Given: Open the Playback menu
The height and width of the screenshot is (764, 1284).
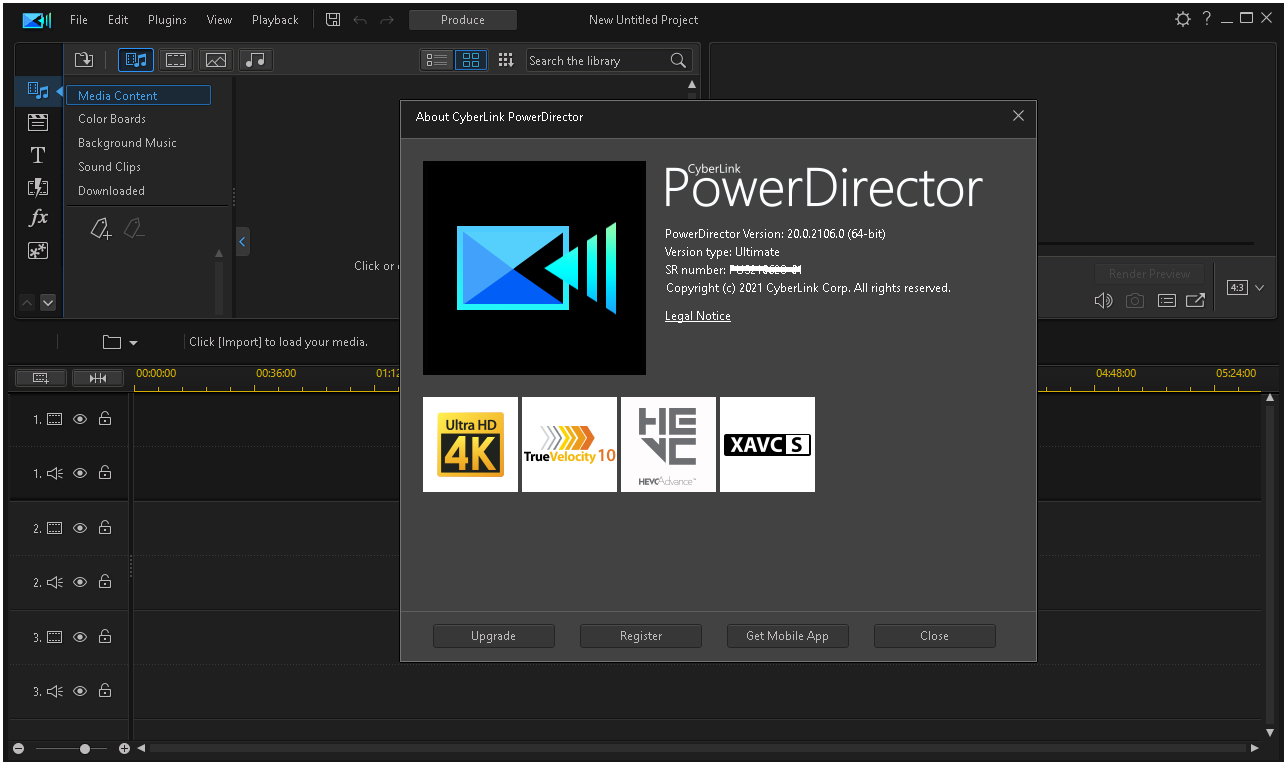Looking at the screenshot, I should pyautogui.click(x=275, y=20).
